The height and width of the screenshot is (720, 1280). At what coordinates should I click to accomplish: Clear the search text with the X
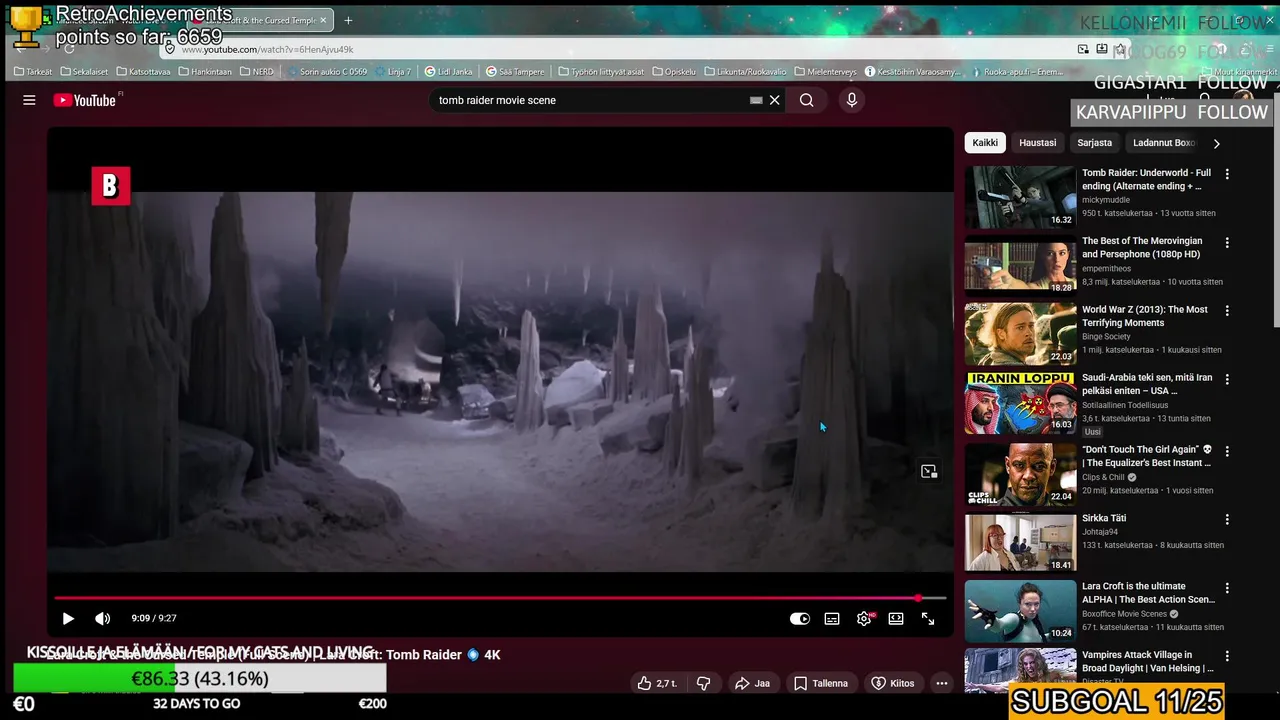pos(774,100)
